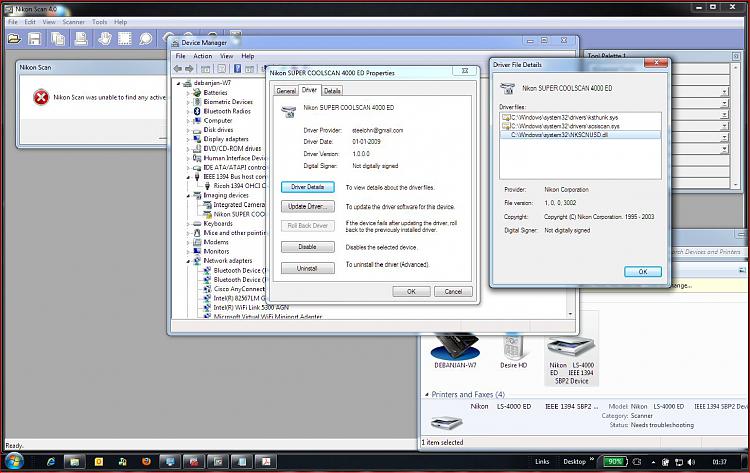
Task: Collapse the Imaging devices node
Action: click(x=188, y=196)
